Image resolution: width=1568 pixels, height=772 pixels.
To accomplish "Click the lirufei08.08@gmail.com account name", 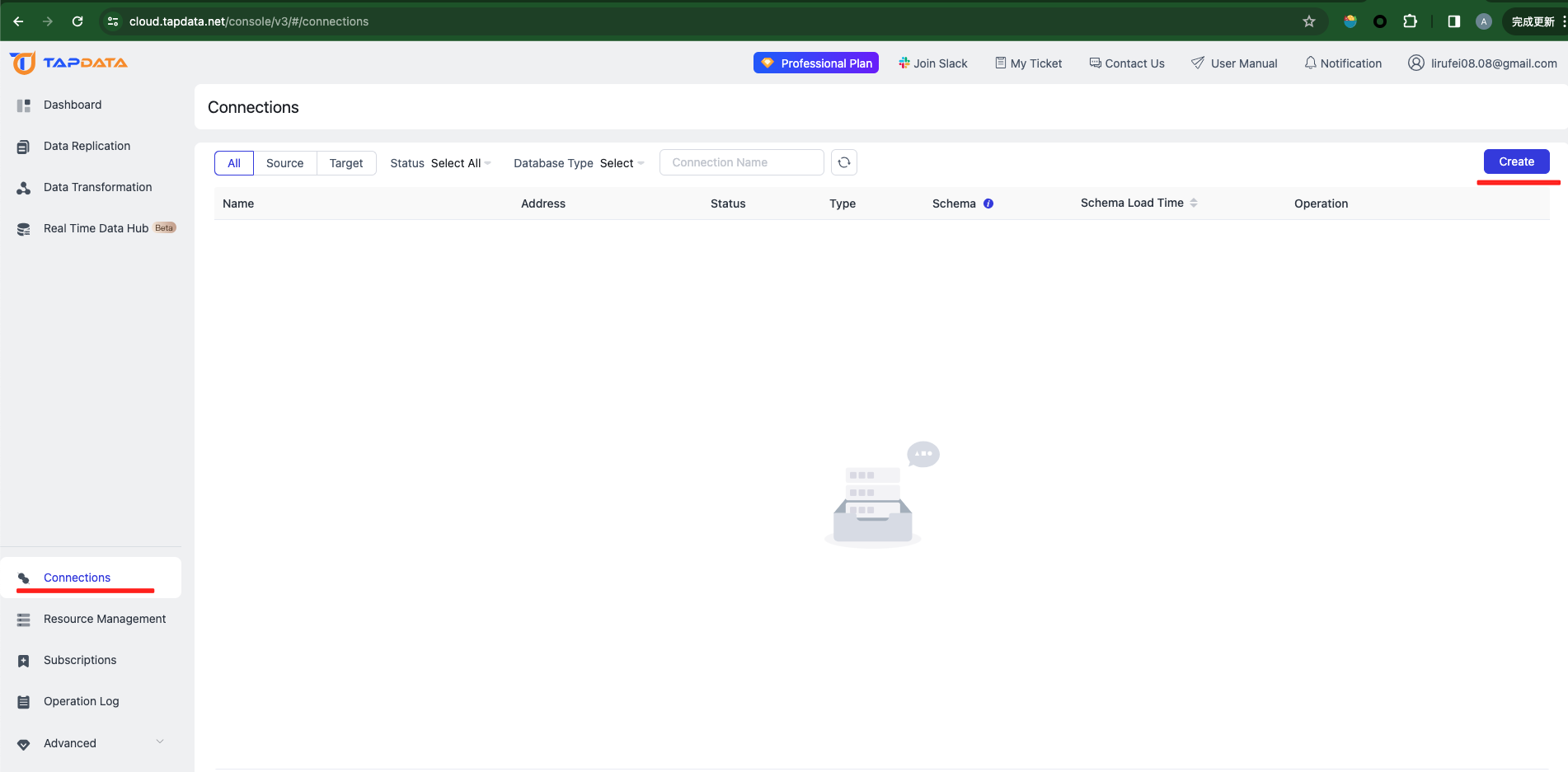I will 1494,63.
